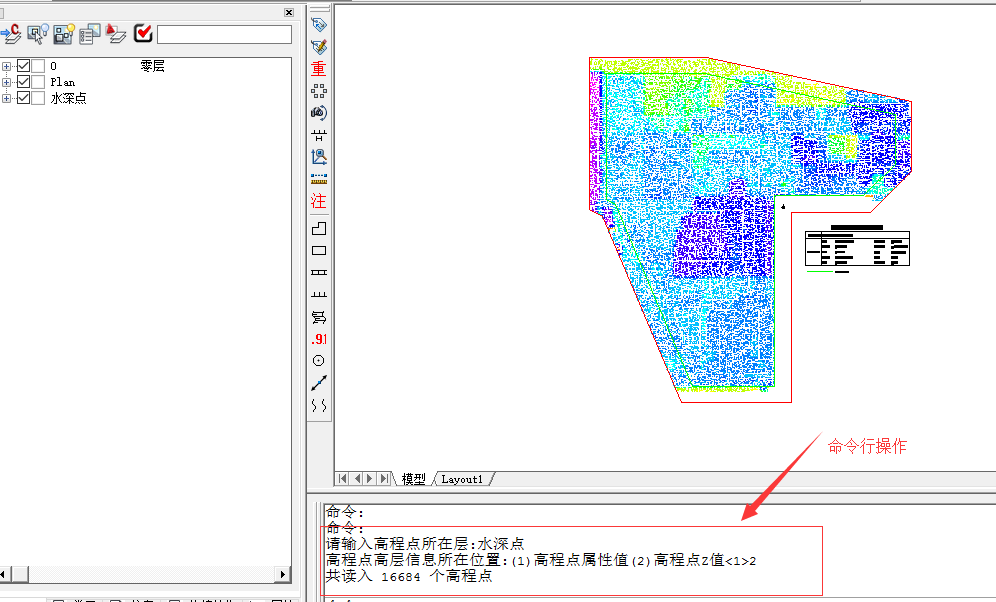996x602 pixels.
Task: Expand the Plan layer tree node
Action: tap(7, 82)
